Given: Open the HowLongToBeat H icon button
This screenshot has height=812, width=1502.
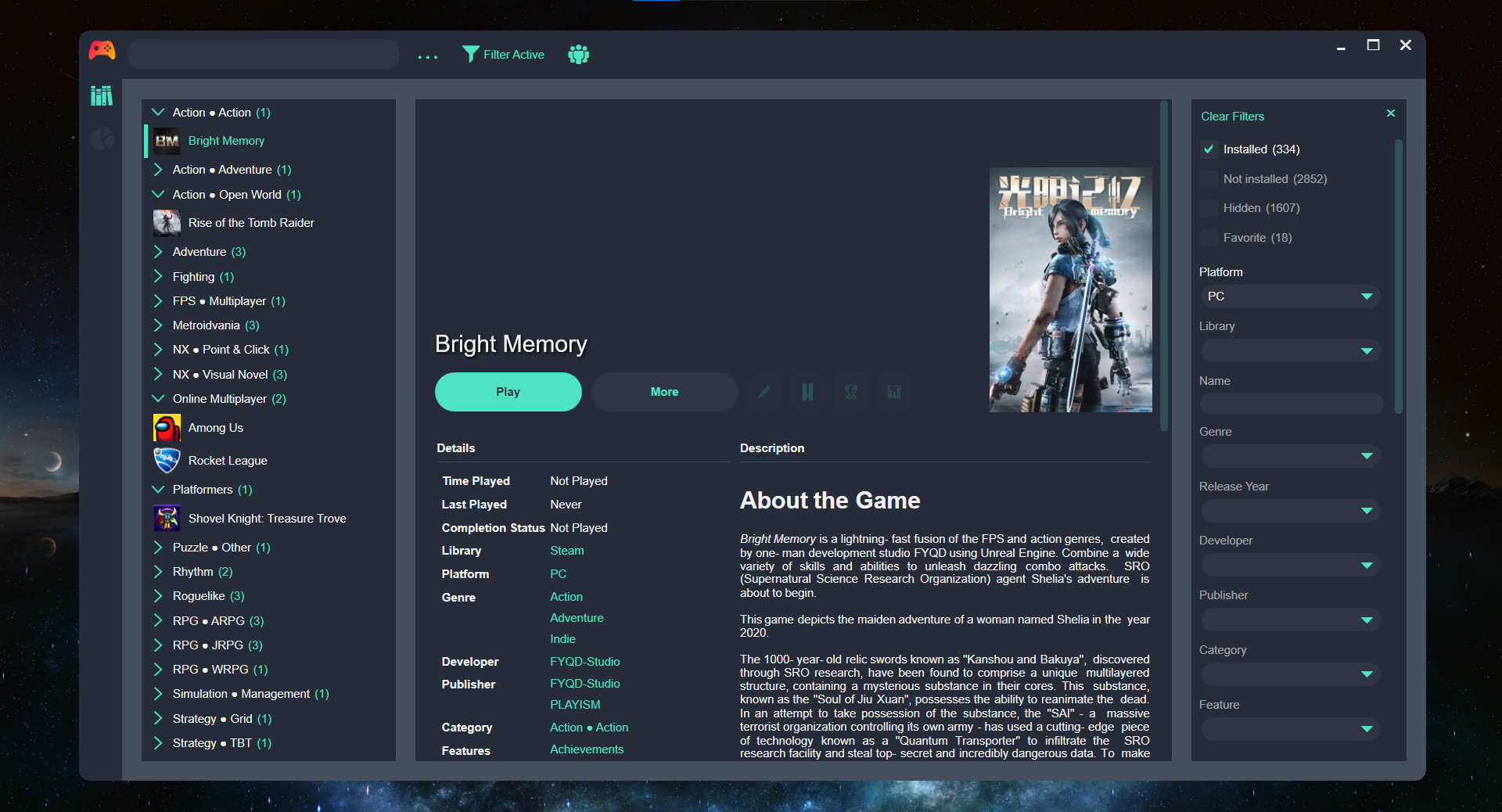Looking at the screenshot, I should (807, 392).
